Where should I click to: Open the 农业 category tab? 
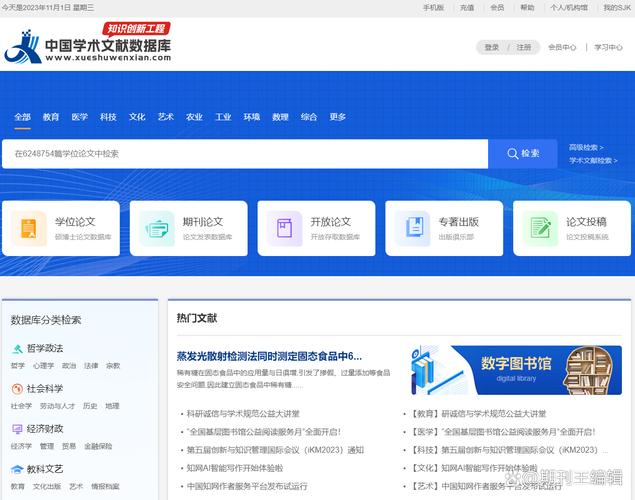(x=194, y=117)
